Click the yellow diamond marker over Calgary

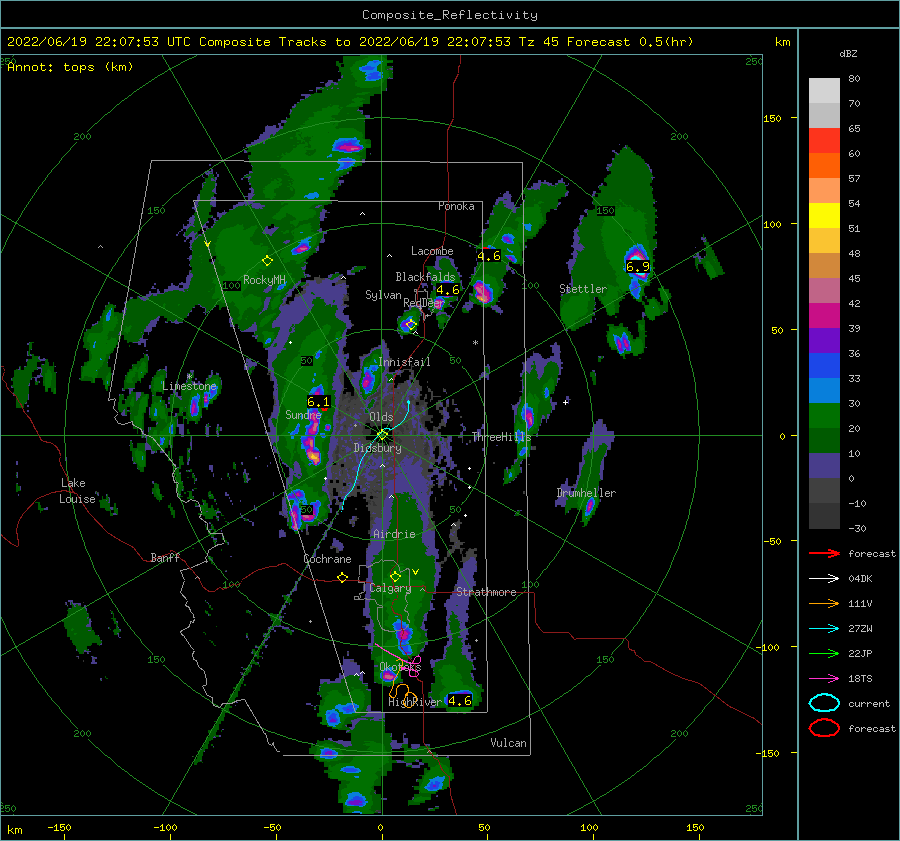click(395, 576)
